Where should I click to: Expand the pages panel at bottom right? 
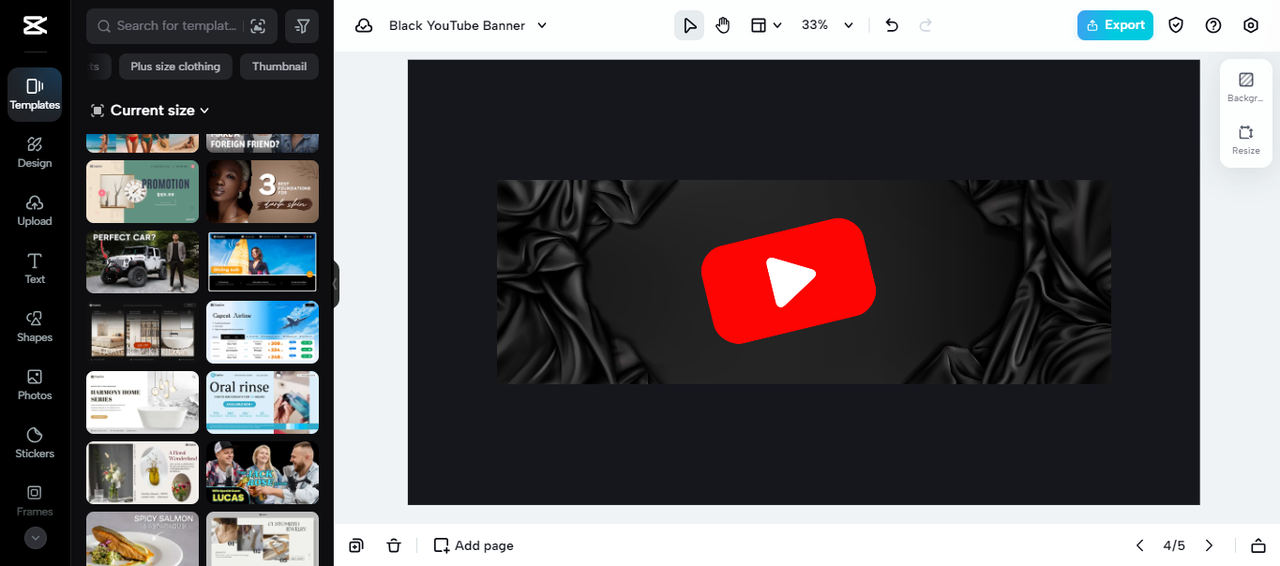1258,545
